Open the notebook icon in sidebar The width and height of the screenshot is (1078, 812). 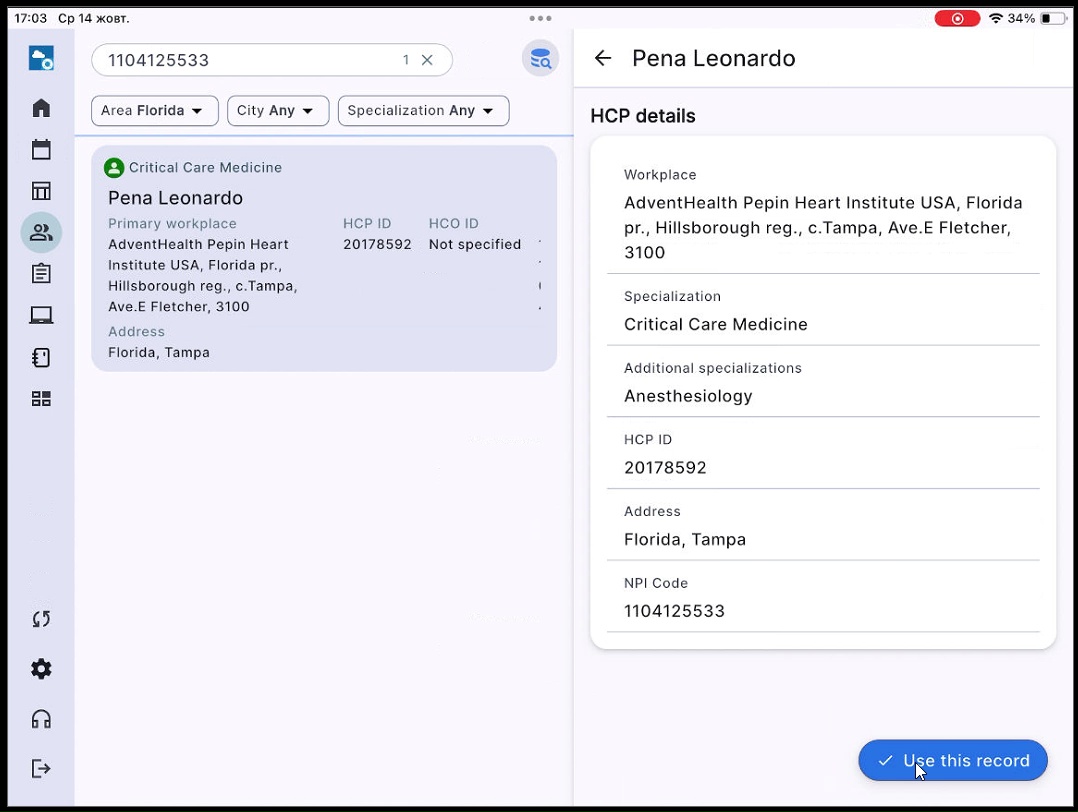pos(41,358)
